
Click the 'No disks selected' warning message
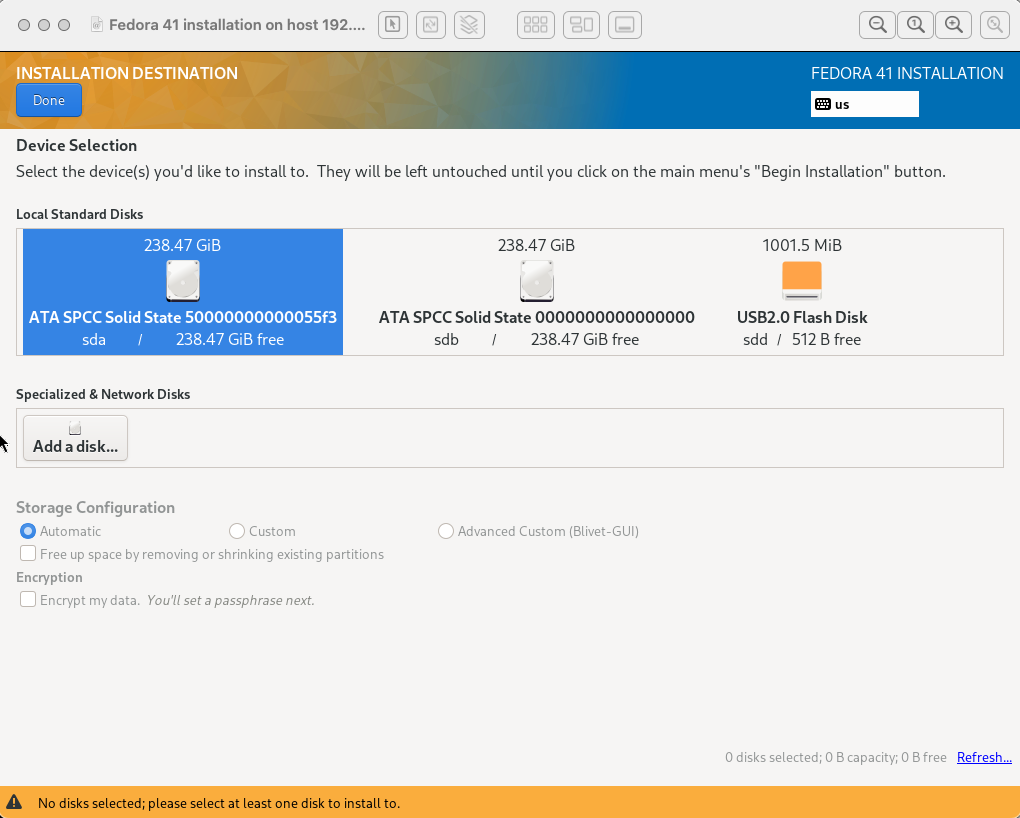[x=219, y=803]
